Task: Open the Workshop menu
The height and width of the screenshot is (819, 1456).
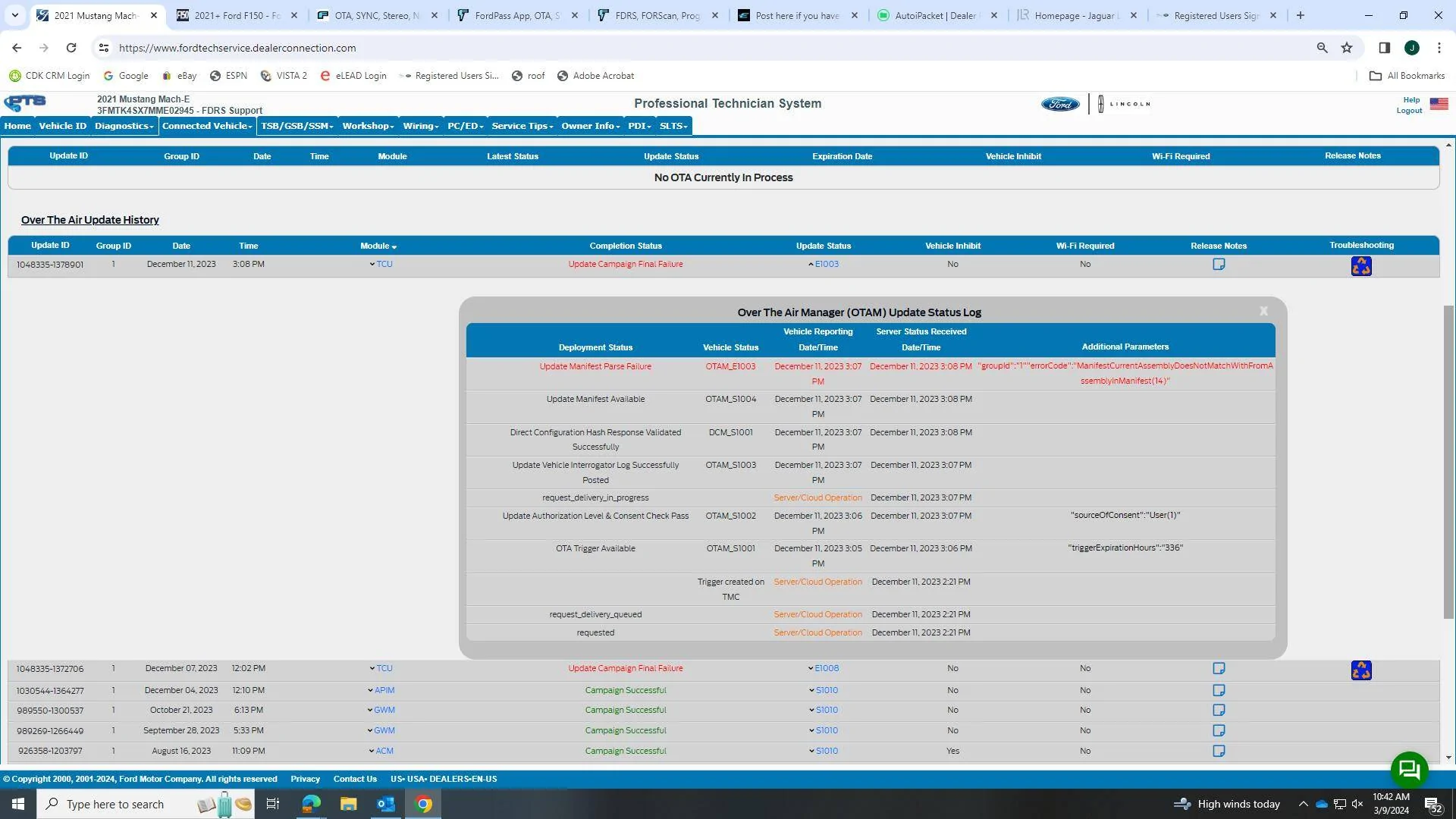Action: point(368,126)
